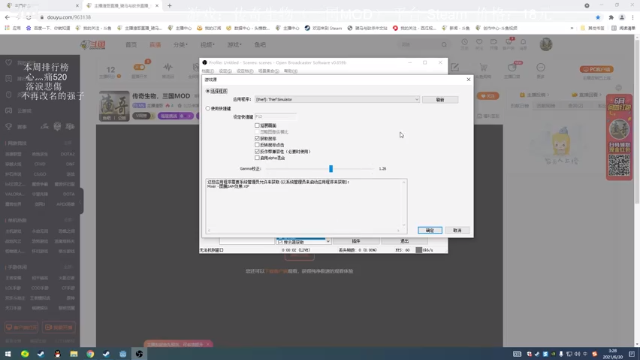Click the search magnifier icon in header

tap(444, 44)
